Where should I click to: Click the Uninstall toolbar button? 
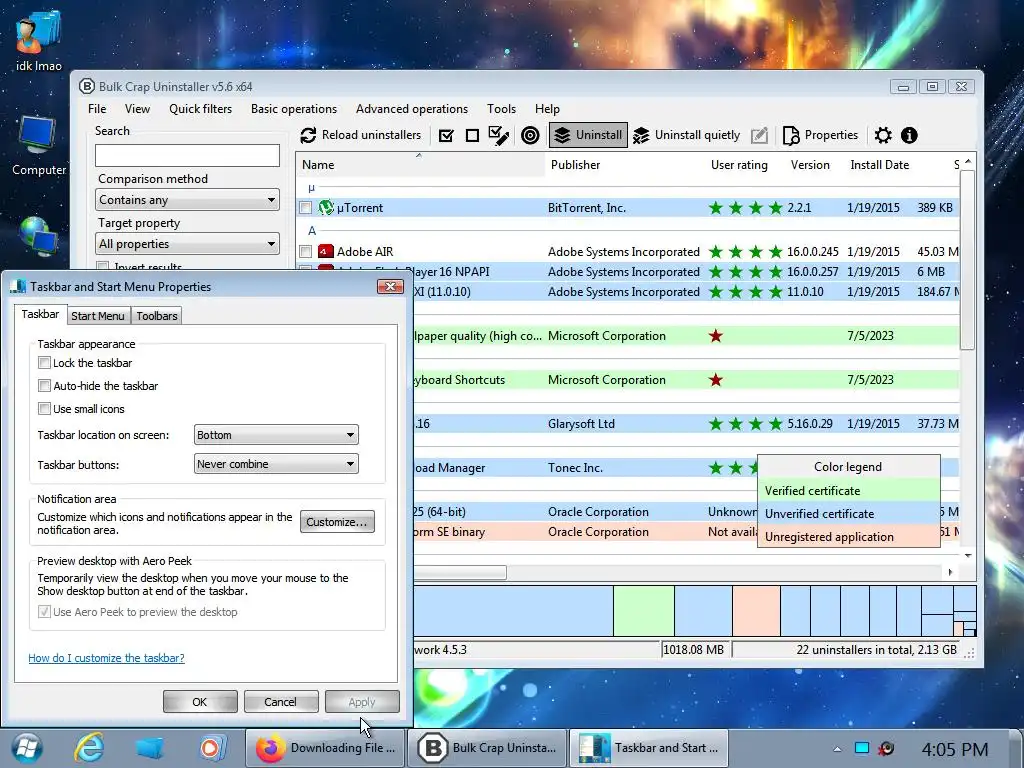(x=588, y=135)
